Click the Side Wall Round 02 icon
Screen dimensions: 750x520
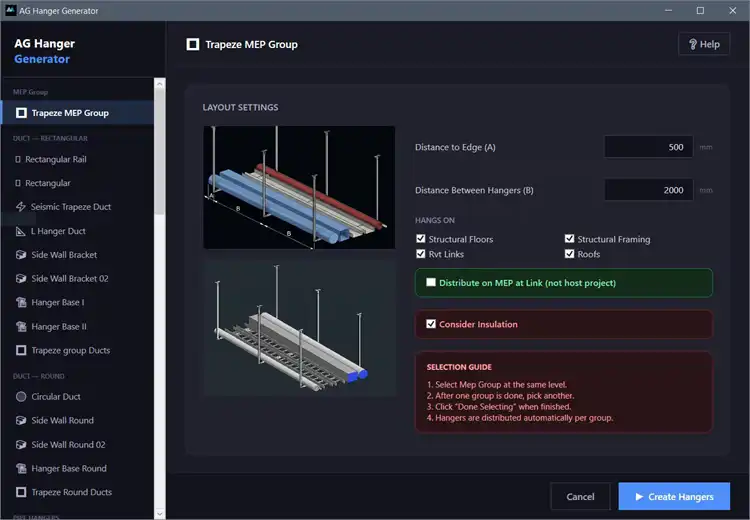(21, 444)
